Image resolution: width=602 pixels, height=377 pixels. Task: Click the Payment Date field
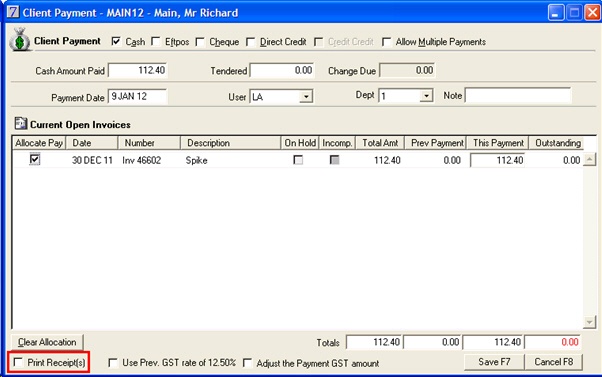pyautogui.click(x=137, y=96)
